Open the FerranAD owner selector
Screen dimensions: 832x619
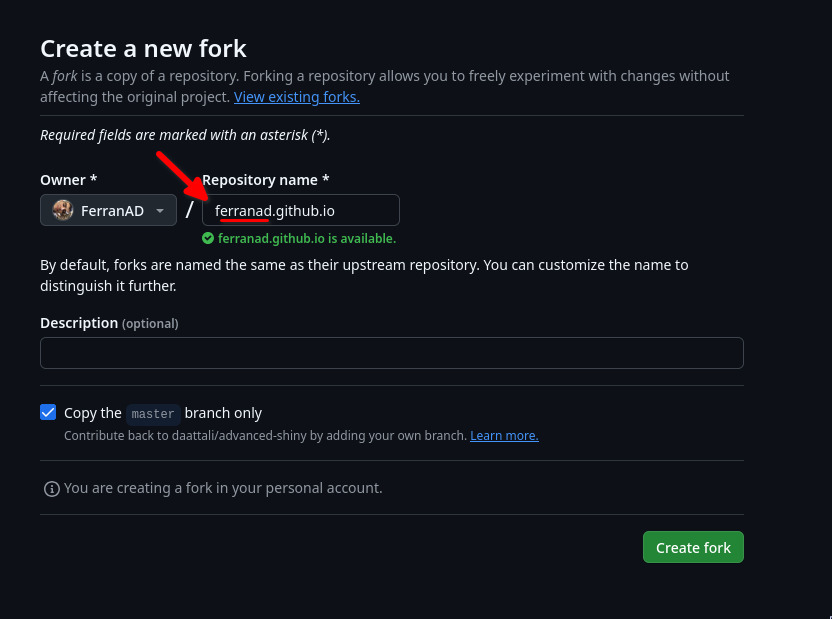(108, 210)
